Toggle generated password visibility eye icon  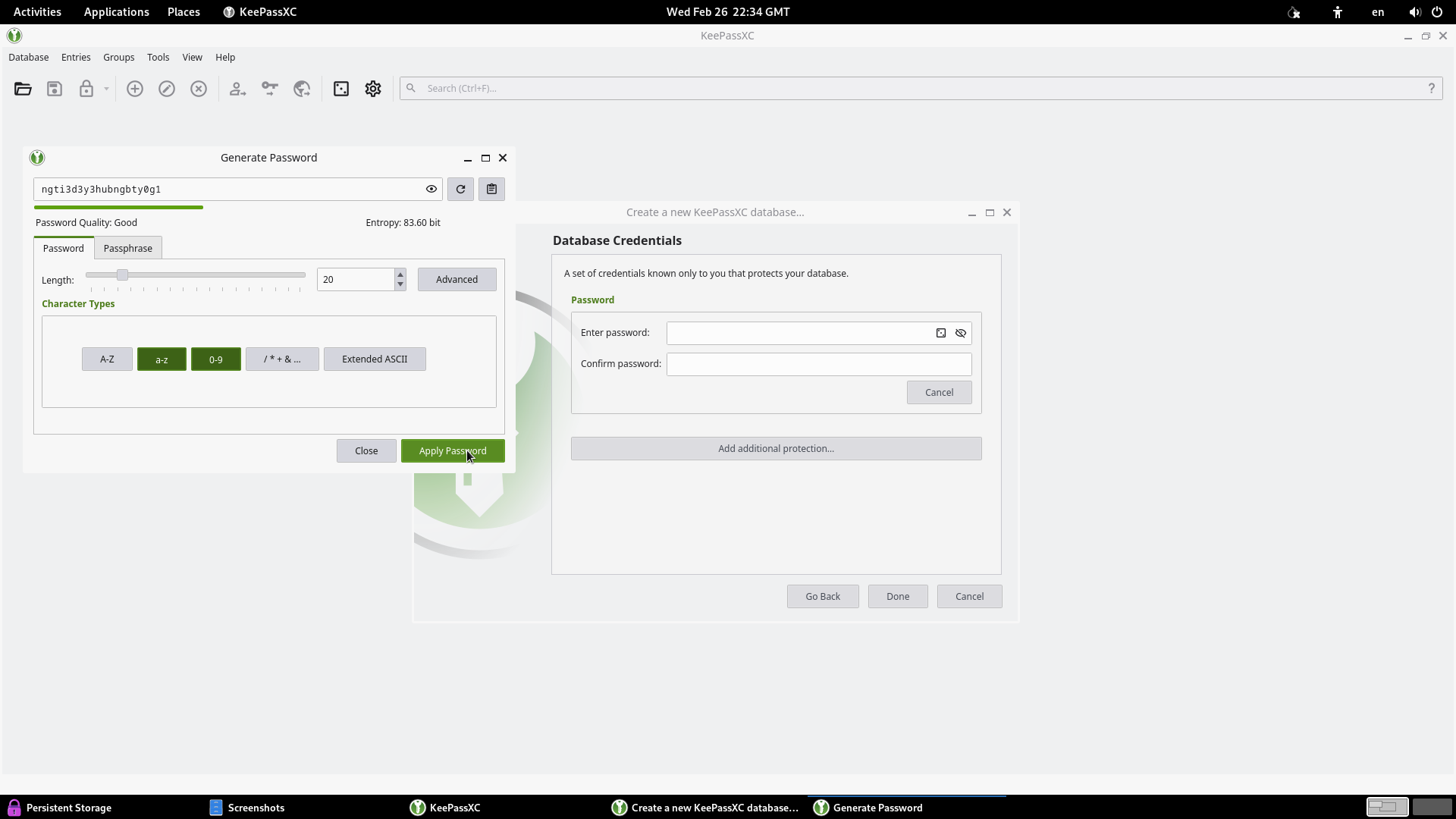click(x=431, y=189)
